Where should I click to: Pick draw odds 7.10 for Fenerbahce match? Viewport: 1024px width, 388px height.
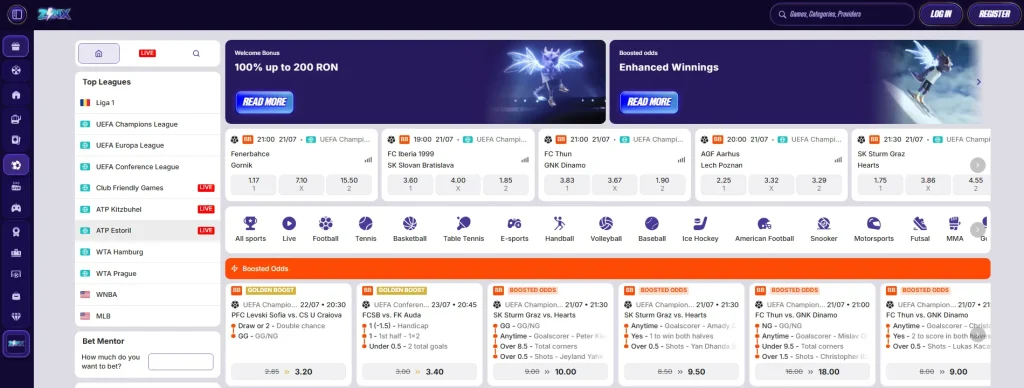(301, 184)
